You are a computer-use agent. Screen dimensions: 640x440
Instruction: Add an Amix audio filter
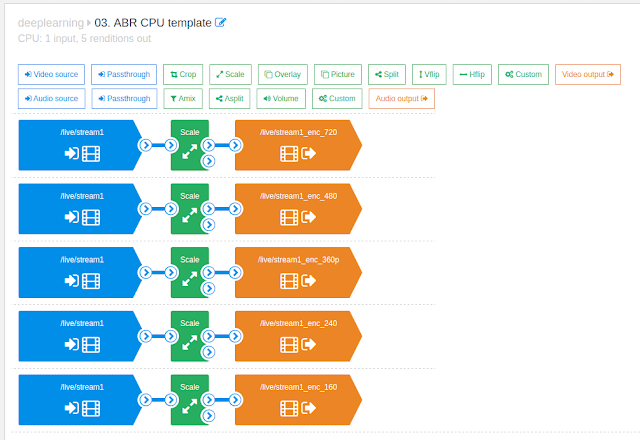point(182,99)
